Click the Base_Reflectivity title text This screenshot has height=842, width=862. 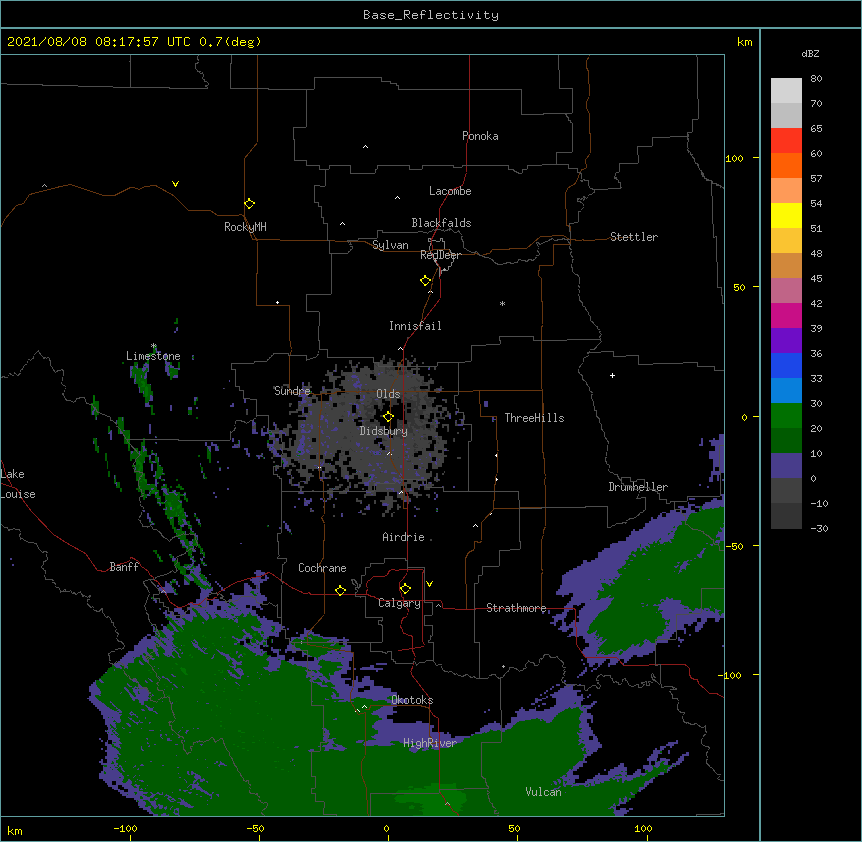click(x=431, y=15)
